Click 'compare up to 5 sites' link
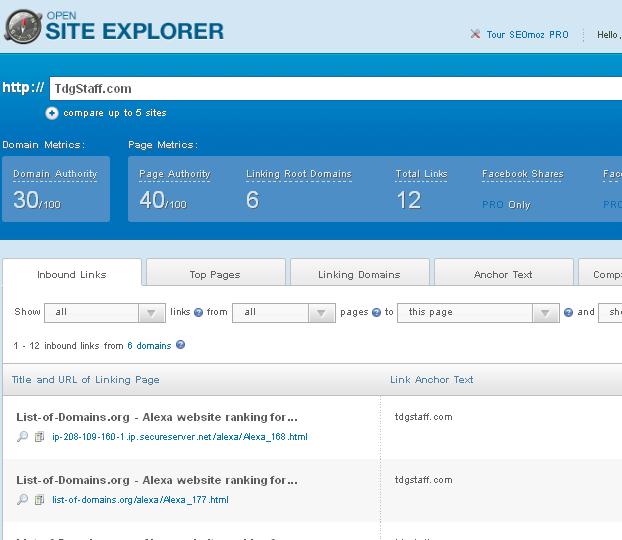This screenshot has height=540, width=622. [115, 113]
